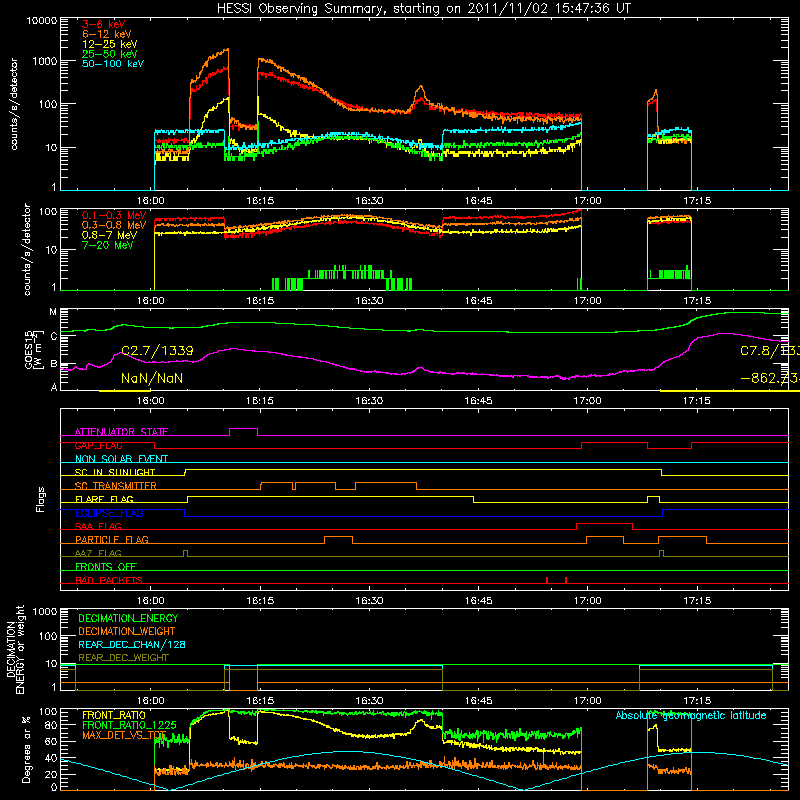Click the Flags axis title
The image size is (800, 800).
[x=40, y=499]
